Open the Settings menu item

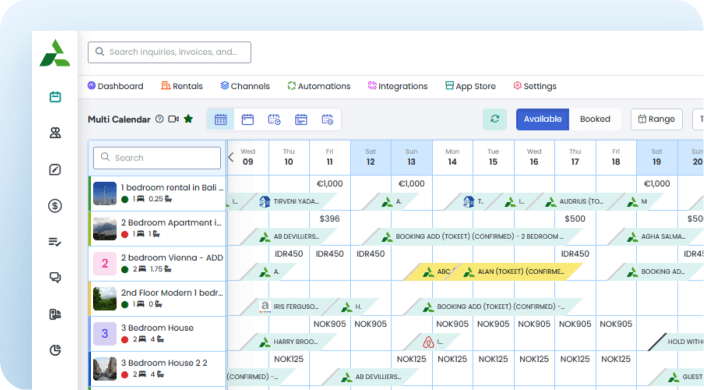(x=535, y=86)
